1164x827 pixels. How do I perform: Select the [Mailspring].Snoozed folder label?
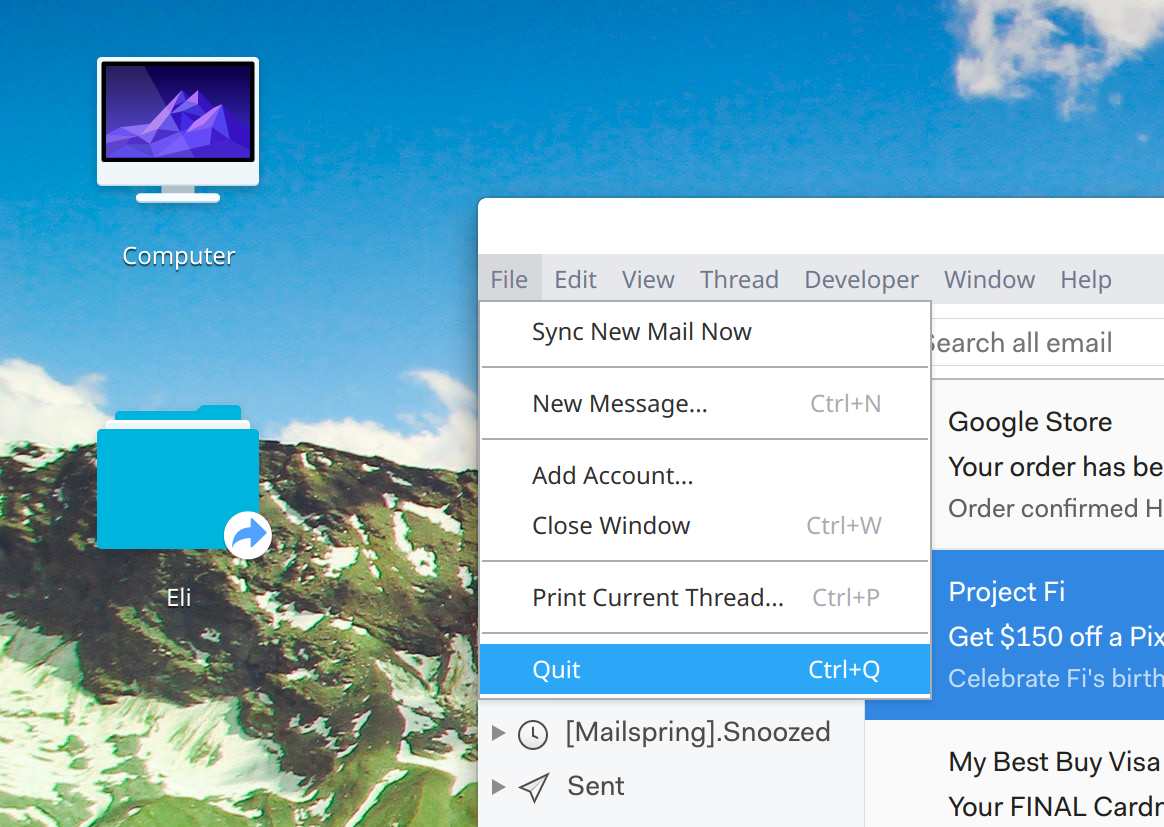(x=698, y=733)
